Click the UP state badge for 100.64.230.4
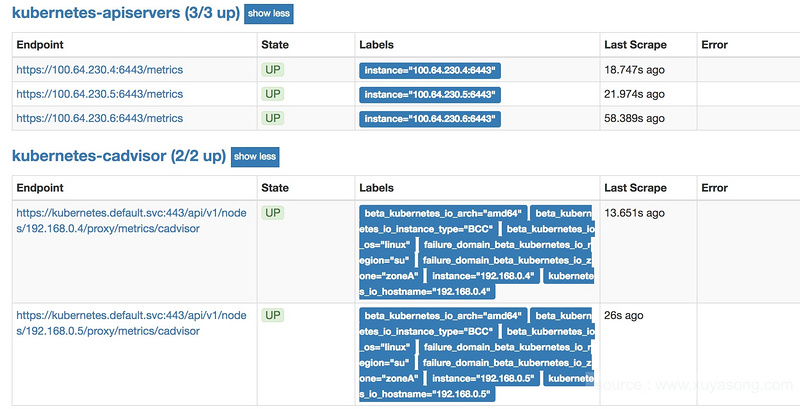 [272, 70]
